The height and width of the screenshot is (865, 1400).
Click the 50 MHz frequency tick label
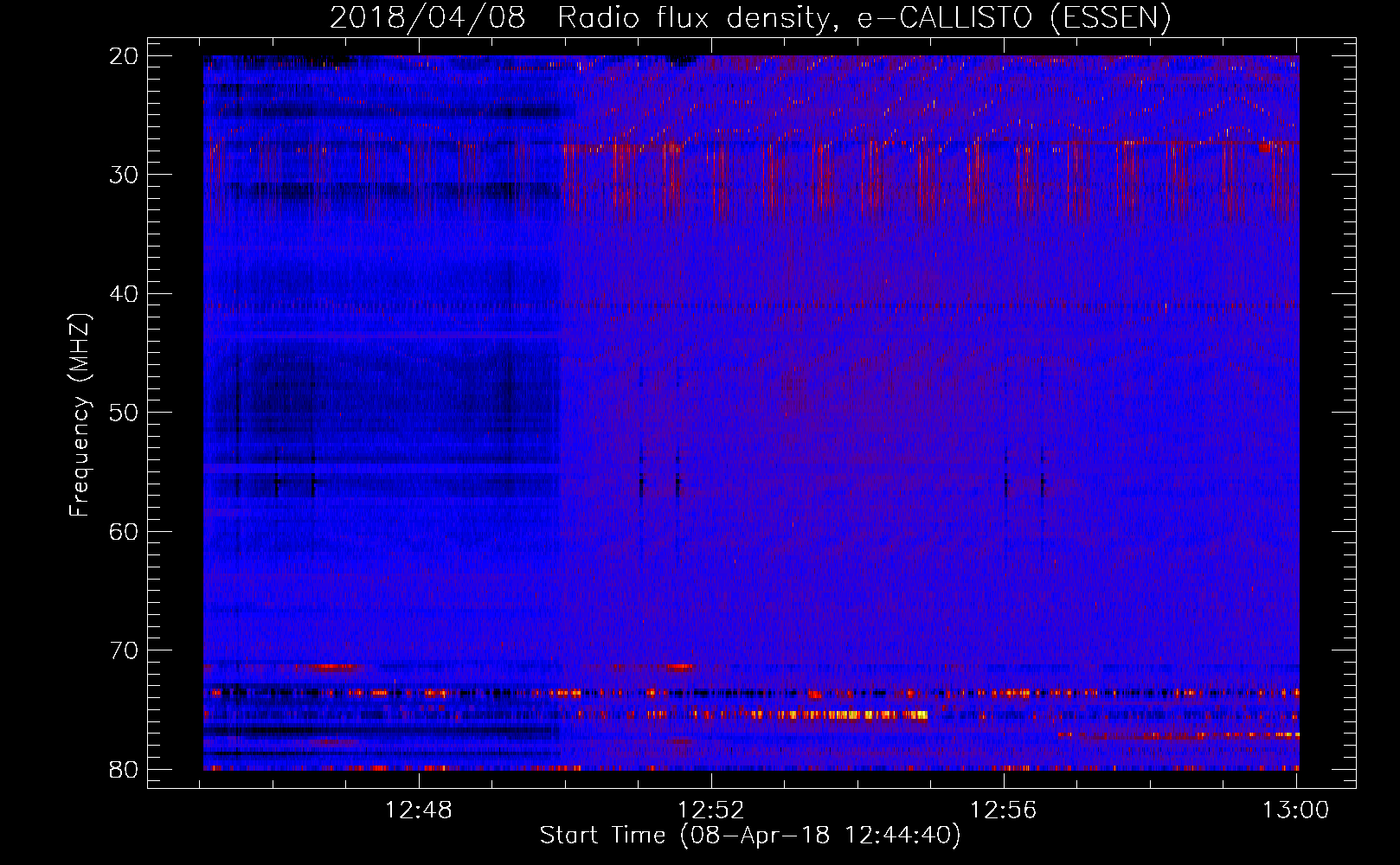pos(125,413)
